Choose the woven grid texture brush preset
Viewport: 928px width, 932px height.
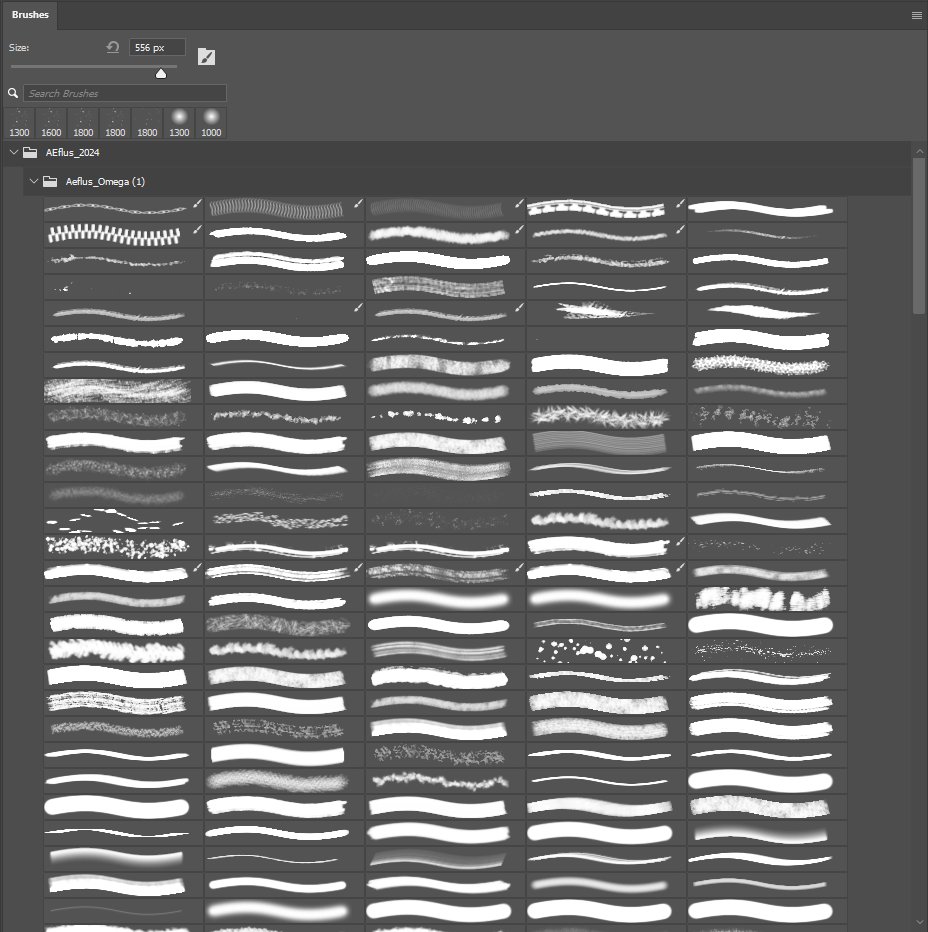click(x=445, y=287)
